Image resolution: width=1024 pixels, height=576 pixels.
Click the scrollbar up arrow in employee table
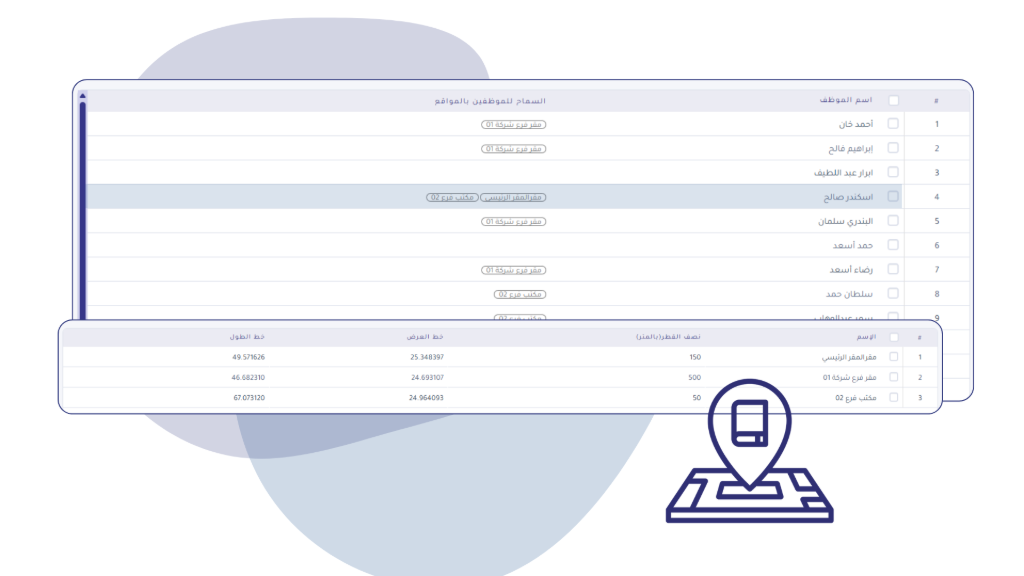[82, 97]
